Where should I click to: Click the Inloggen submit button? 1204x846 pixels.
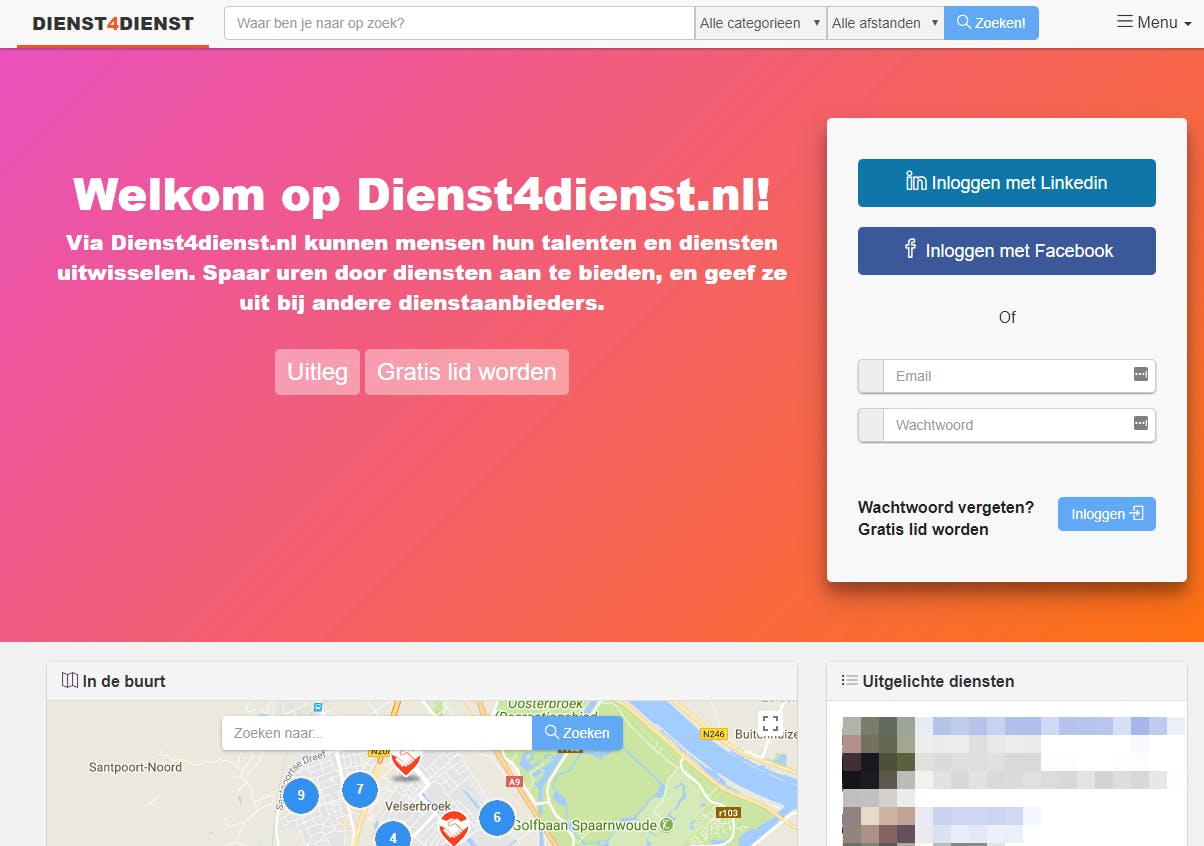(x=1107, y=514)
